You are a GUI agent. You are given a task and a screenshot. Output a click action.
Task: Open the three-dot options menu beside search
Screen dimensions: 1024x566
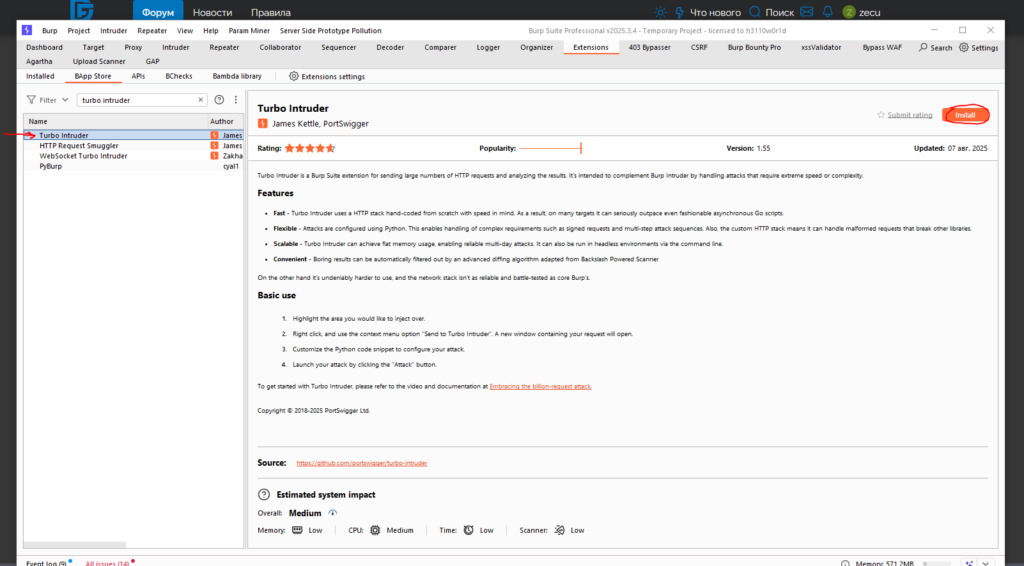[236, 100]
